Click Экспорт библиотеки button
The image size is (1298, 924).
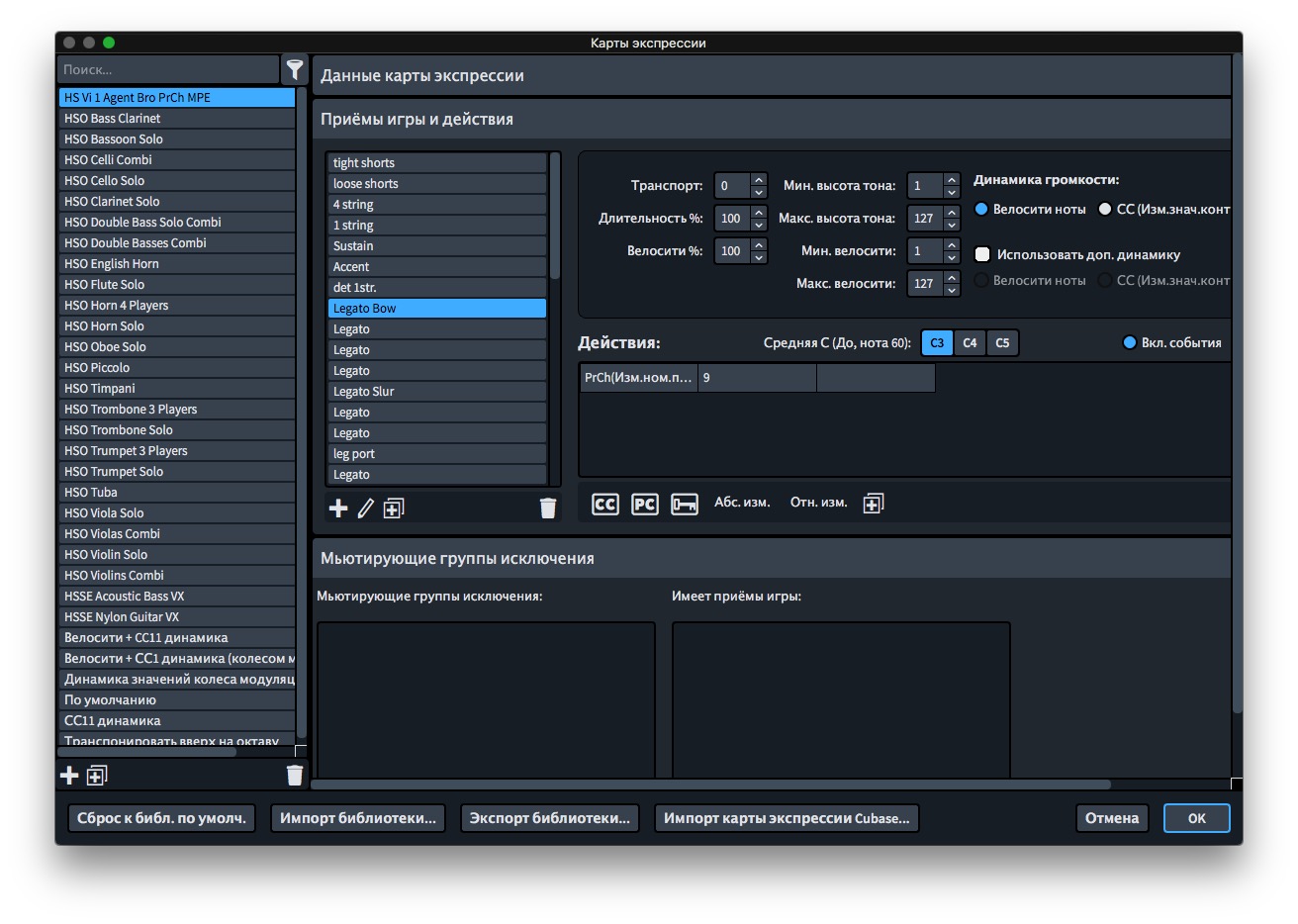point(550,818)
